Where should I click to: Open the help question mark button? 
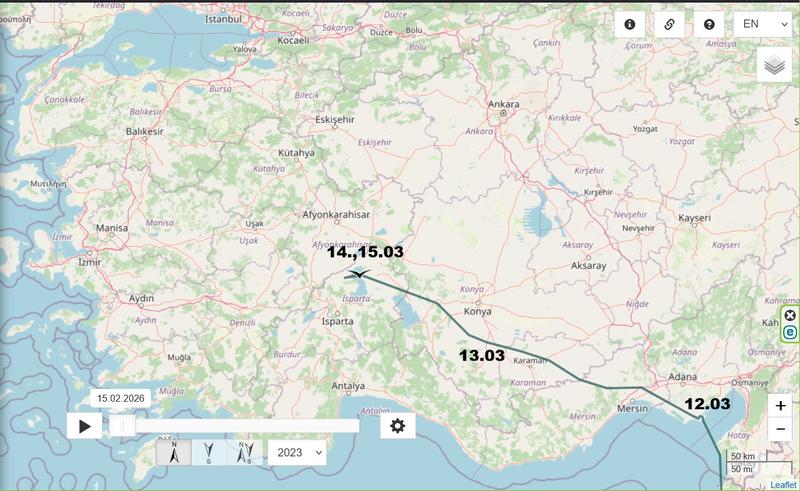709,24
